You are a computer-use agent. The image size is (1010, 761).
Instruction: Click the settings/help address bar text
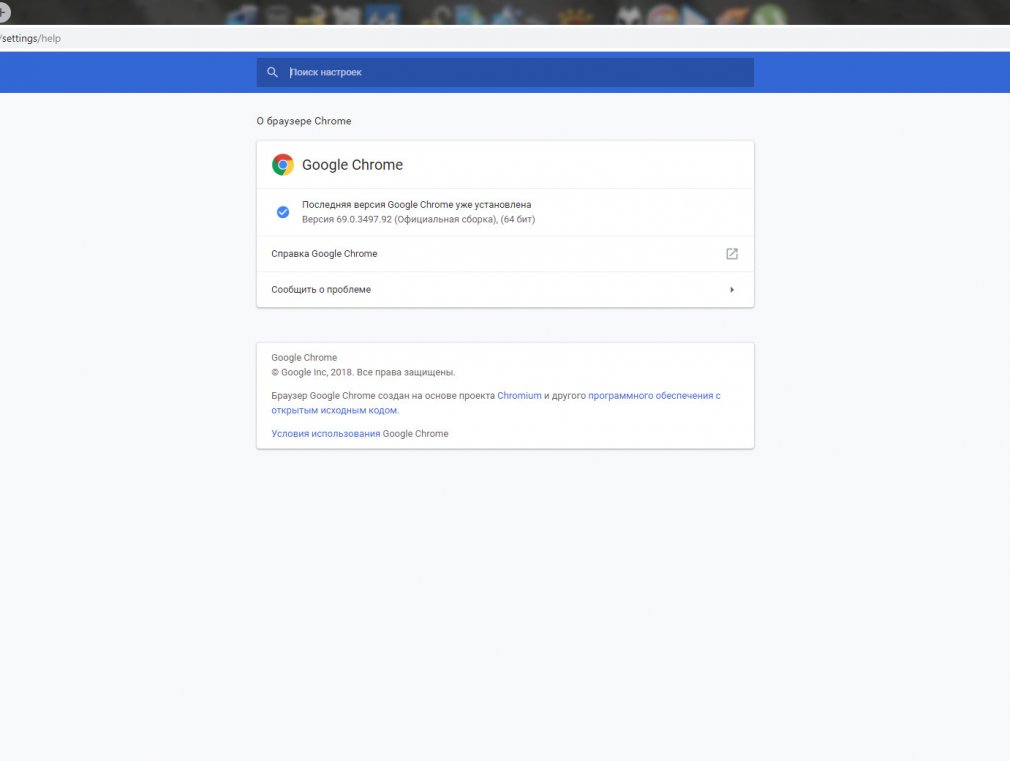click(x=30, y=38)
